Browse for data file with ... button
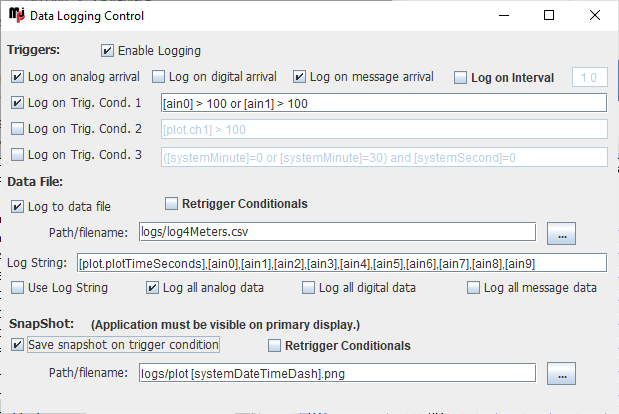The image size is (619, 414). click(x=561, y=234)
